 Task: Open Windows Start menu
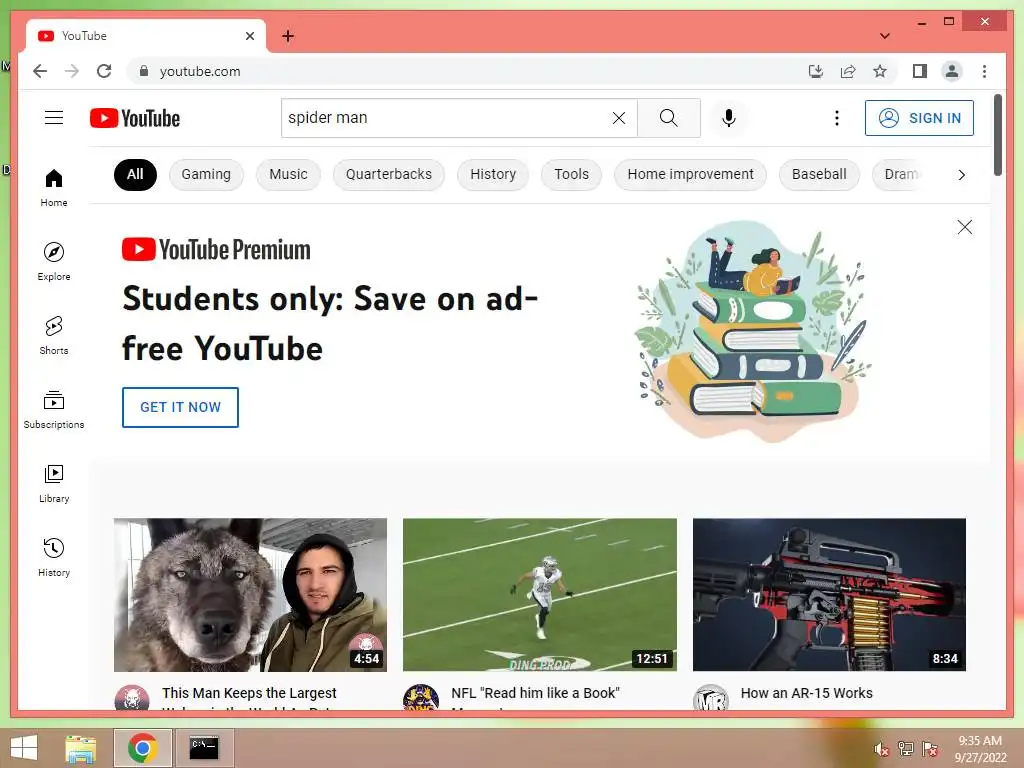[24, 748]
